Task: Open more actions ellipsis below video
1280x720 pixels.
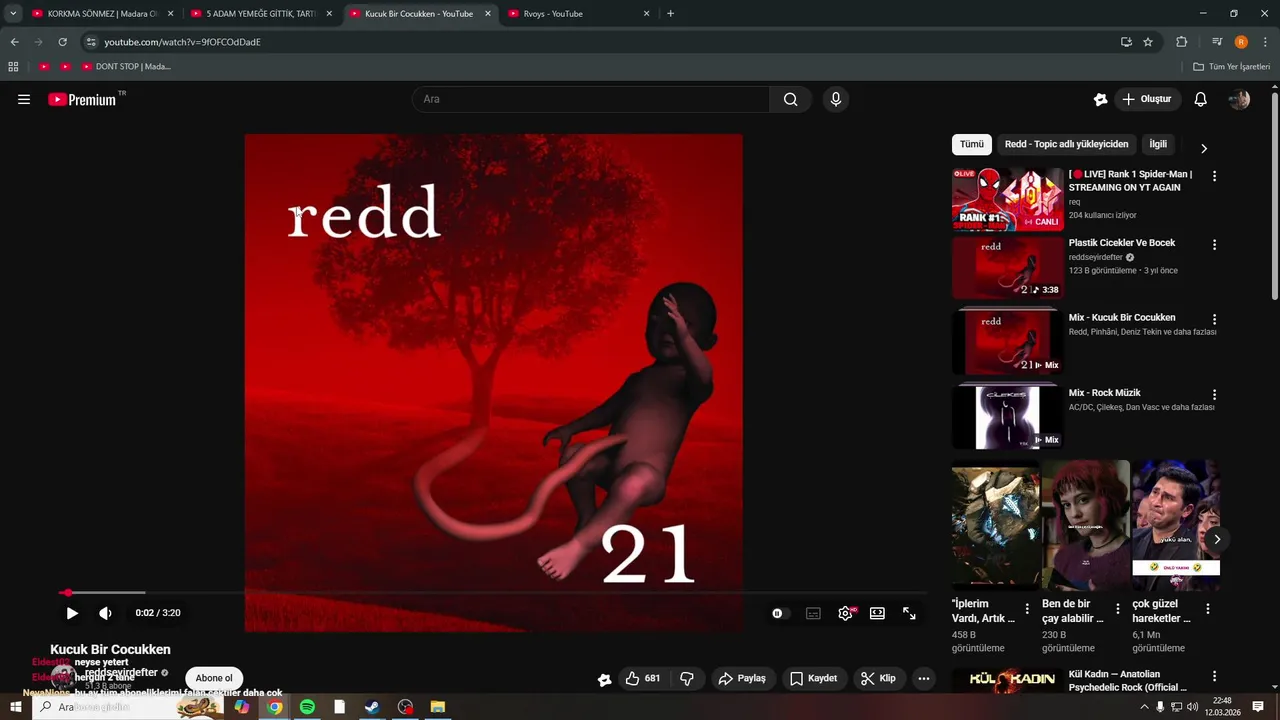Action: (924, 678)
